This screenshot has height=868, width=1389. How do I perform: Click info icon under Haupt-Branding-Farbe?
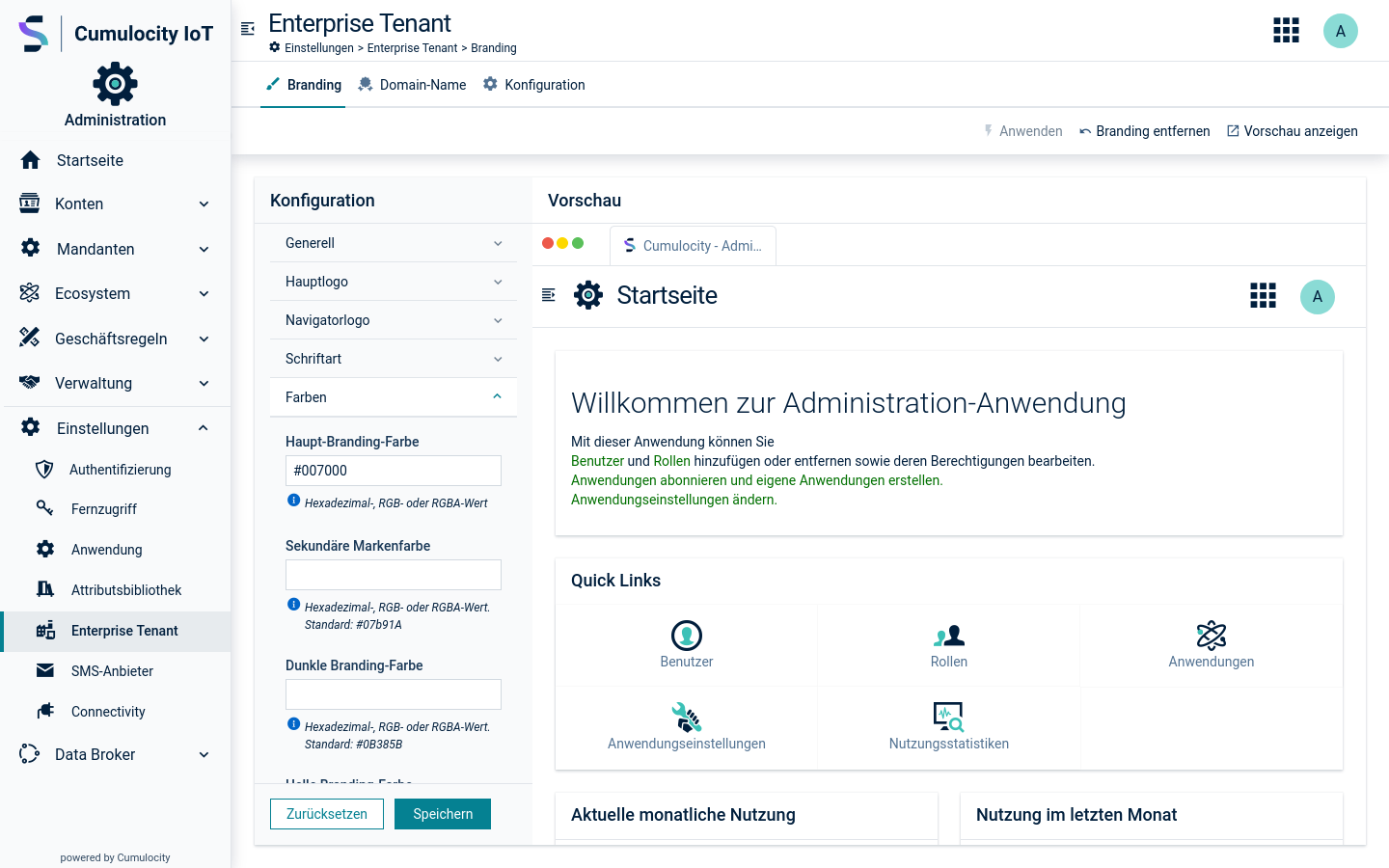pyautogui.click(x=294, y=501)
